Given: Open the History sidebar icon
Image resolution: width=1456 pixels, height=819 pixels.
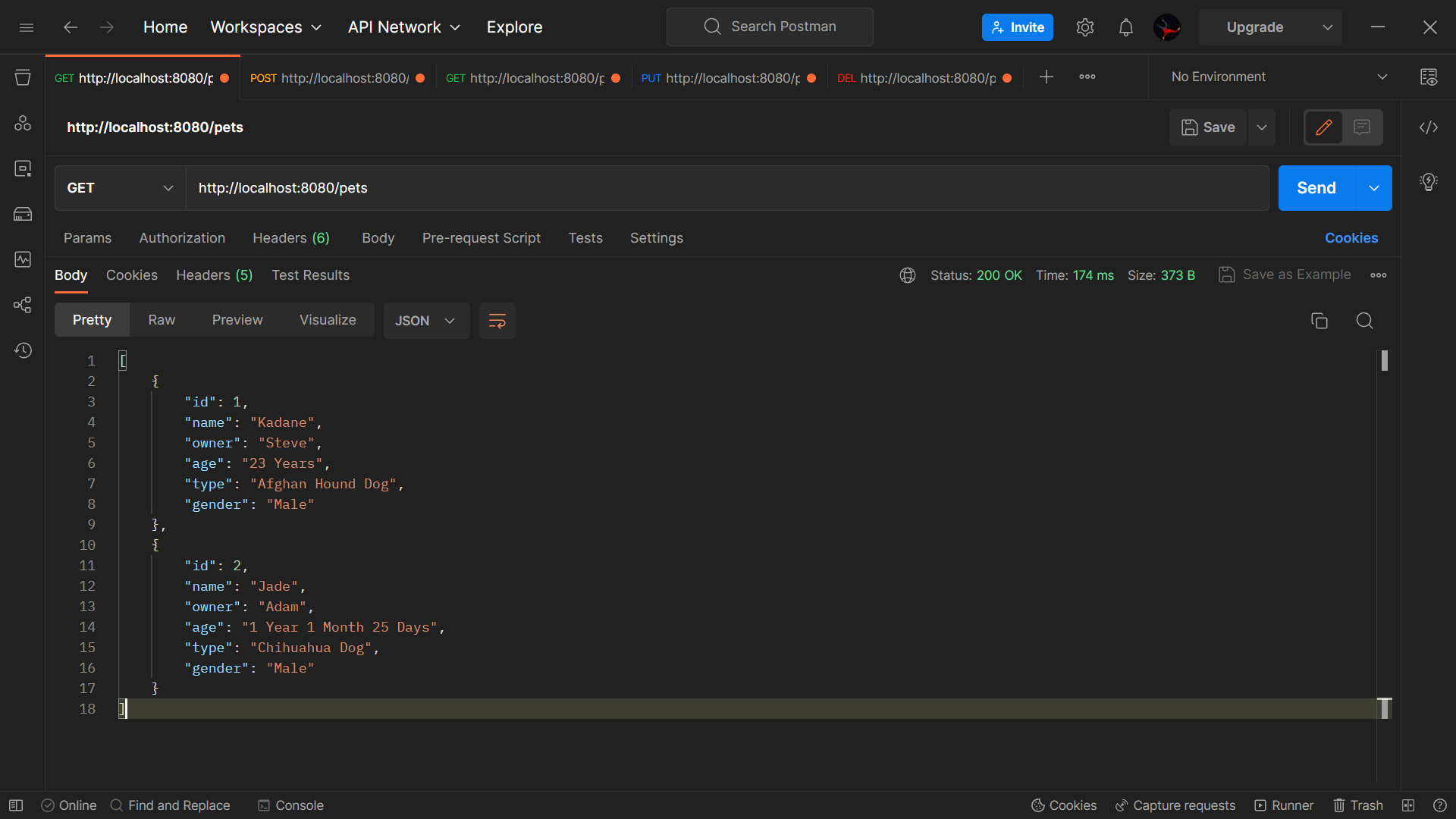Looking at the screenshot, I should pos(23,350).
